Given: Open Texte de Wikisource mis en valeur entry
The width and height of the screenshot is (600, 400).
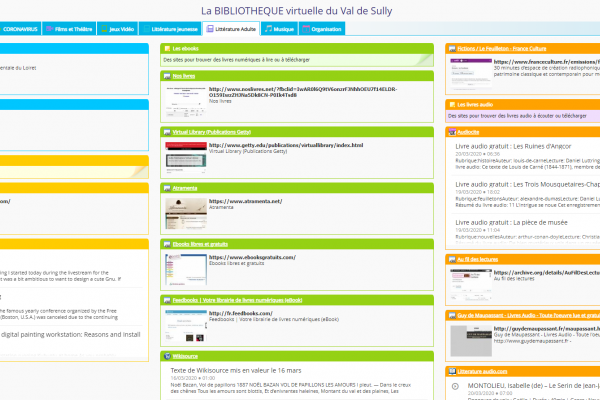Looking at the screenshot, I should point(236,371).
